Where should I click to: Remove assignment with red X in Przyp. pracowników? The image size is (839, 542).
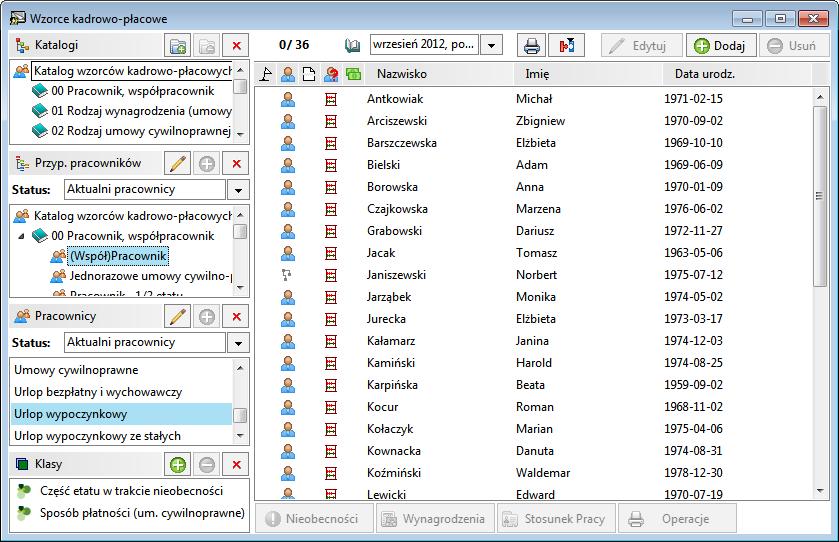(236, 164)
